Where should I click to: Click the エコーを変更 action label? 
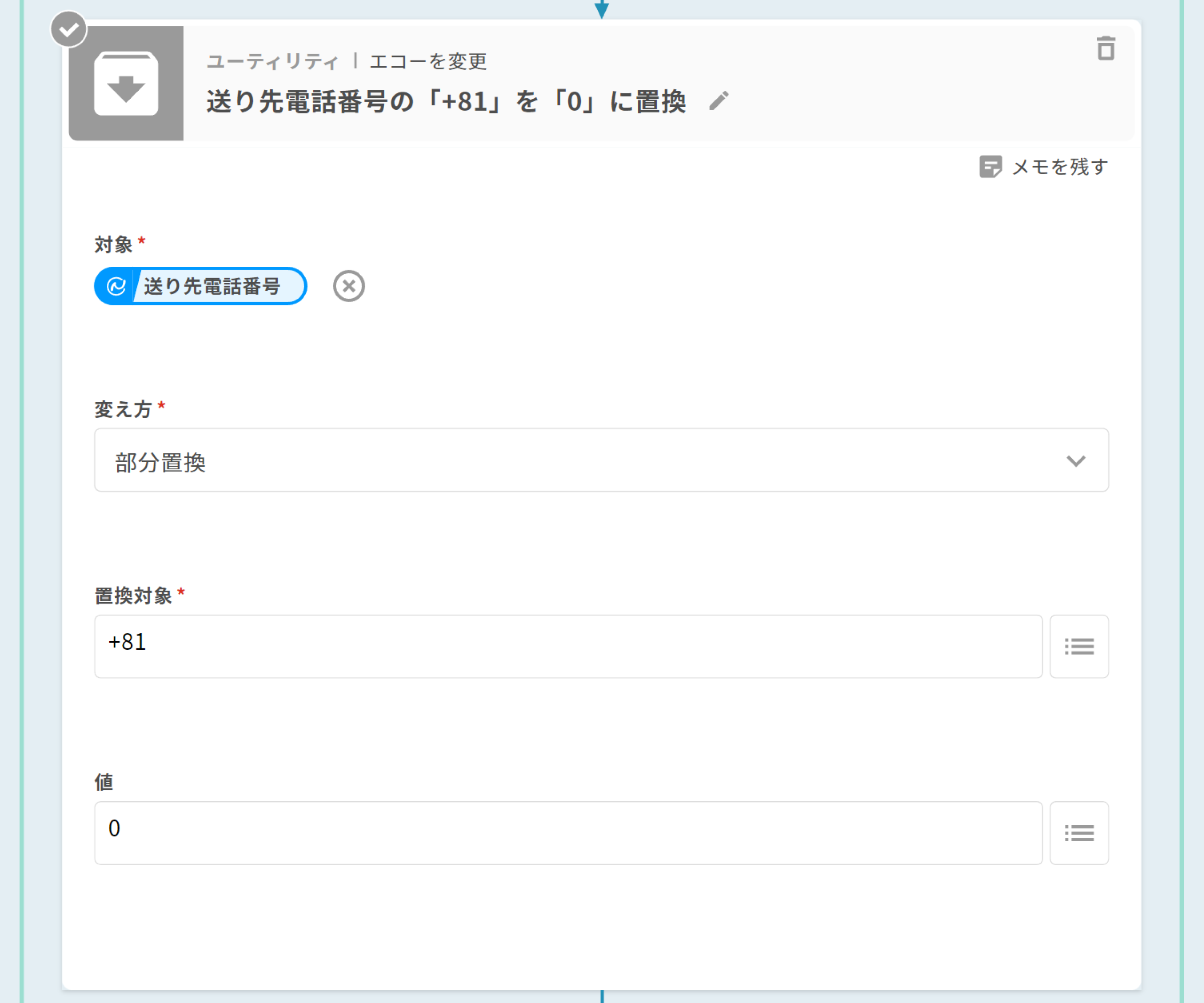tap(428, 61)
